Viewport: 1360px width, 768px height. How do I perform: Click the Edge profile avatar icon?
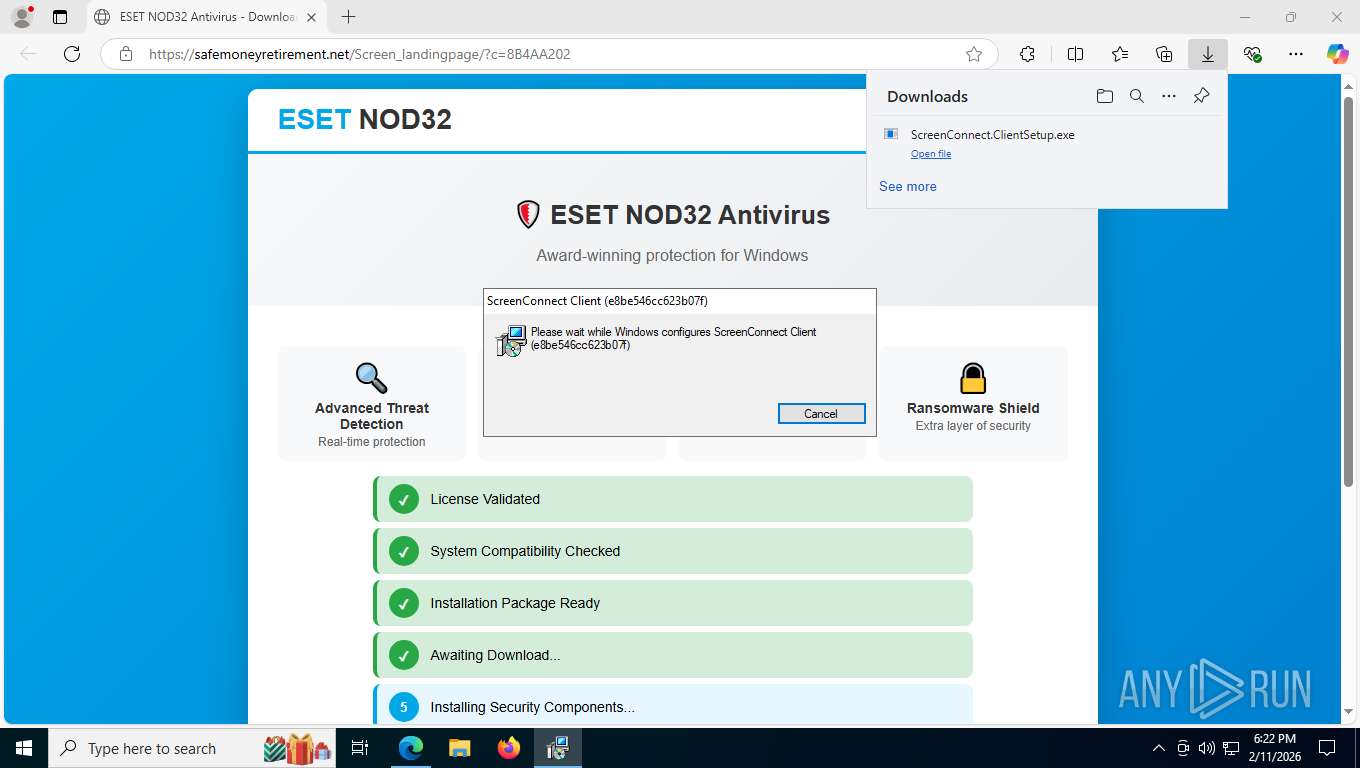[22, 17]
